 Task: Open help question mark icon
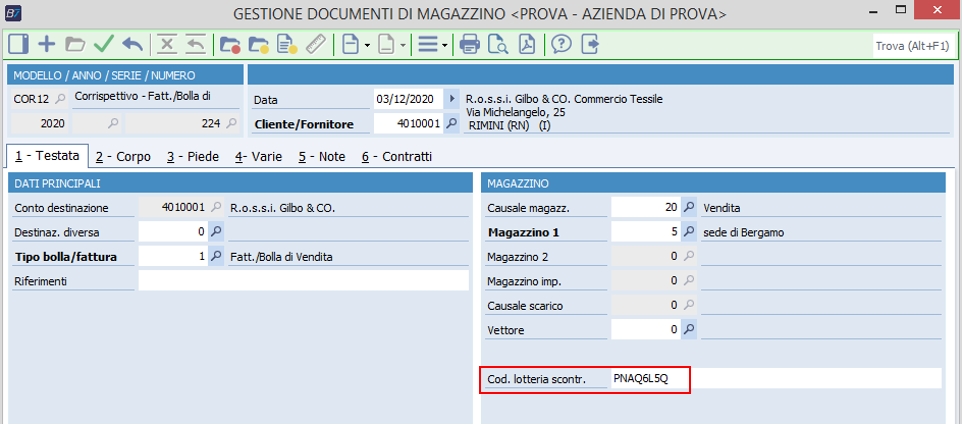point(561,45)
